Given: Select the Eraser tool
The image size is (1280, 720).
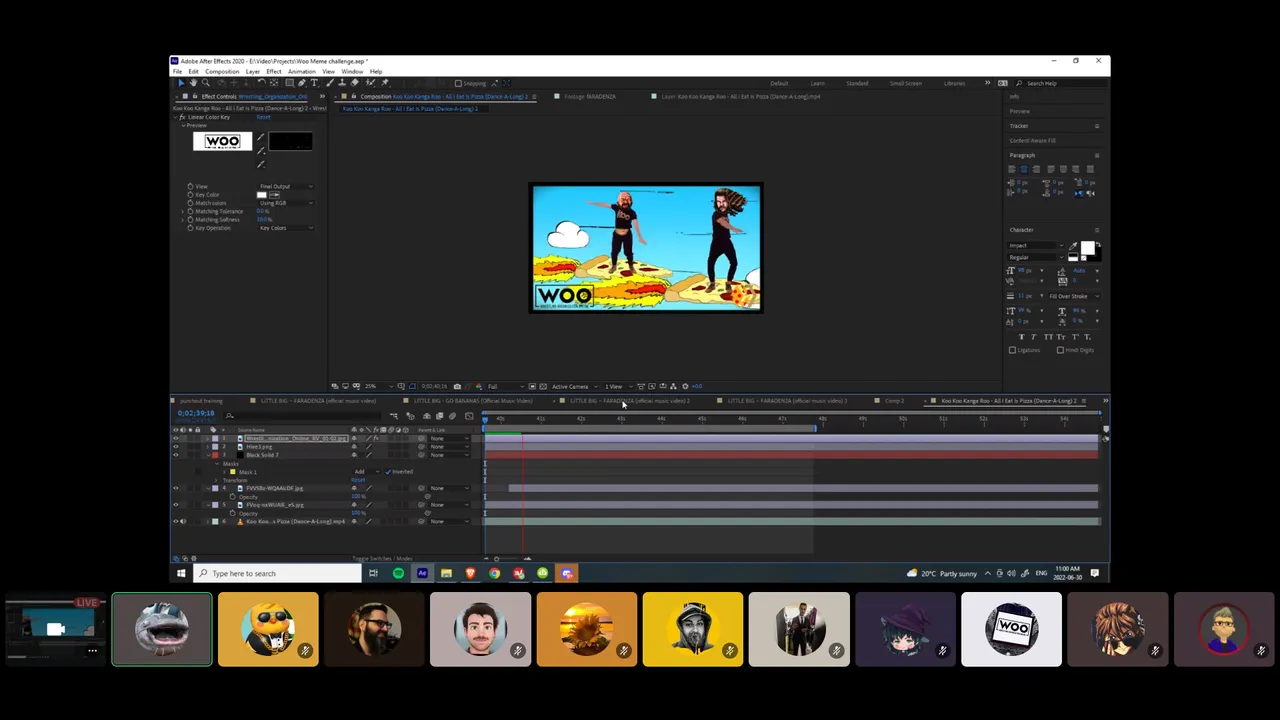Looking at the screenshot, I should pos(354,83).
